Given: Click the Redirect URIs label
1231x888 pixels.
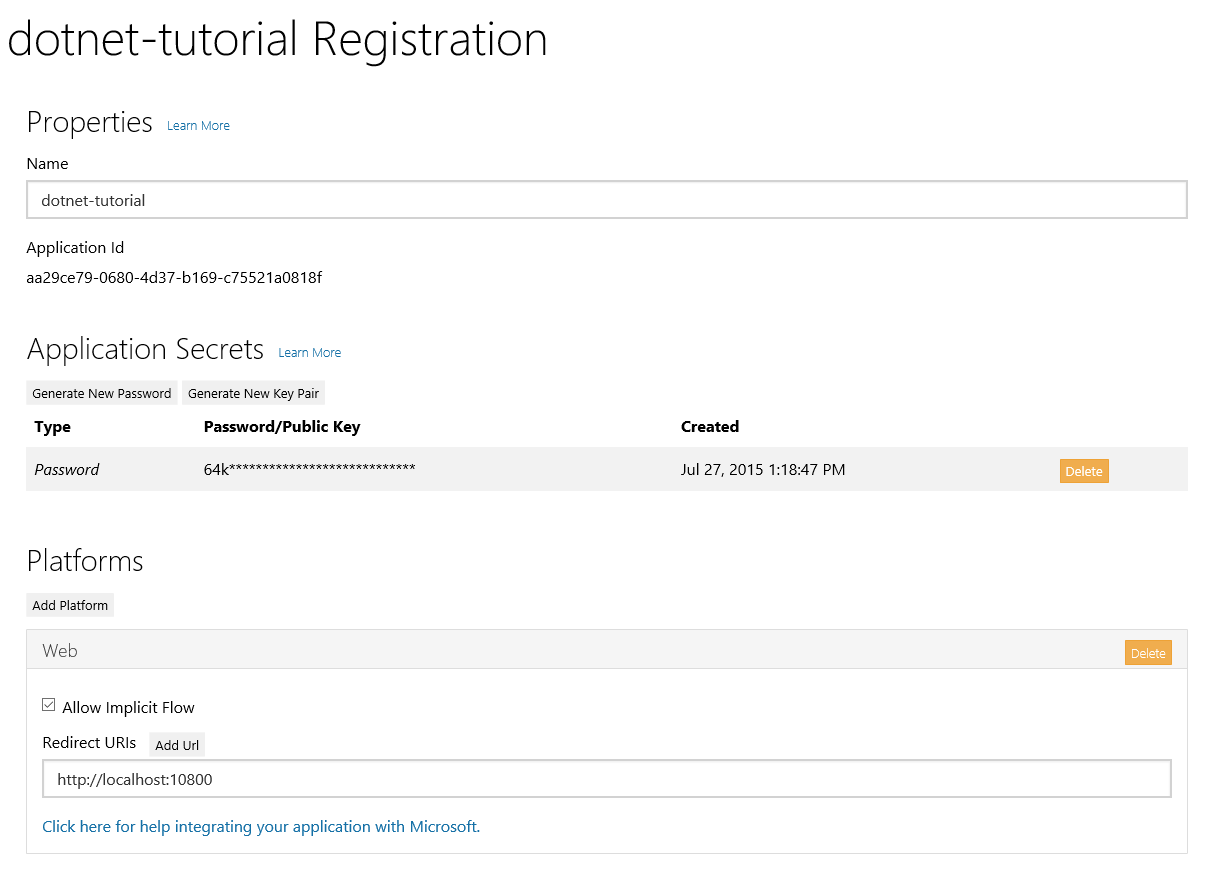Looking at the screenshot, I should pos(89,743).
